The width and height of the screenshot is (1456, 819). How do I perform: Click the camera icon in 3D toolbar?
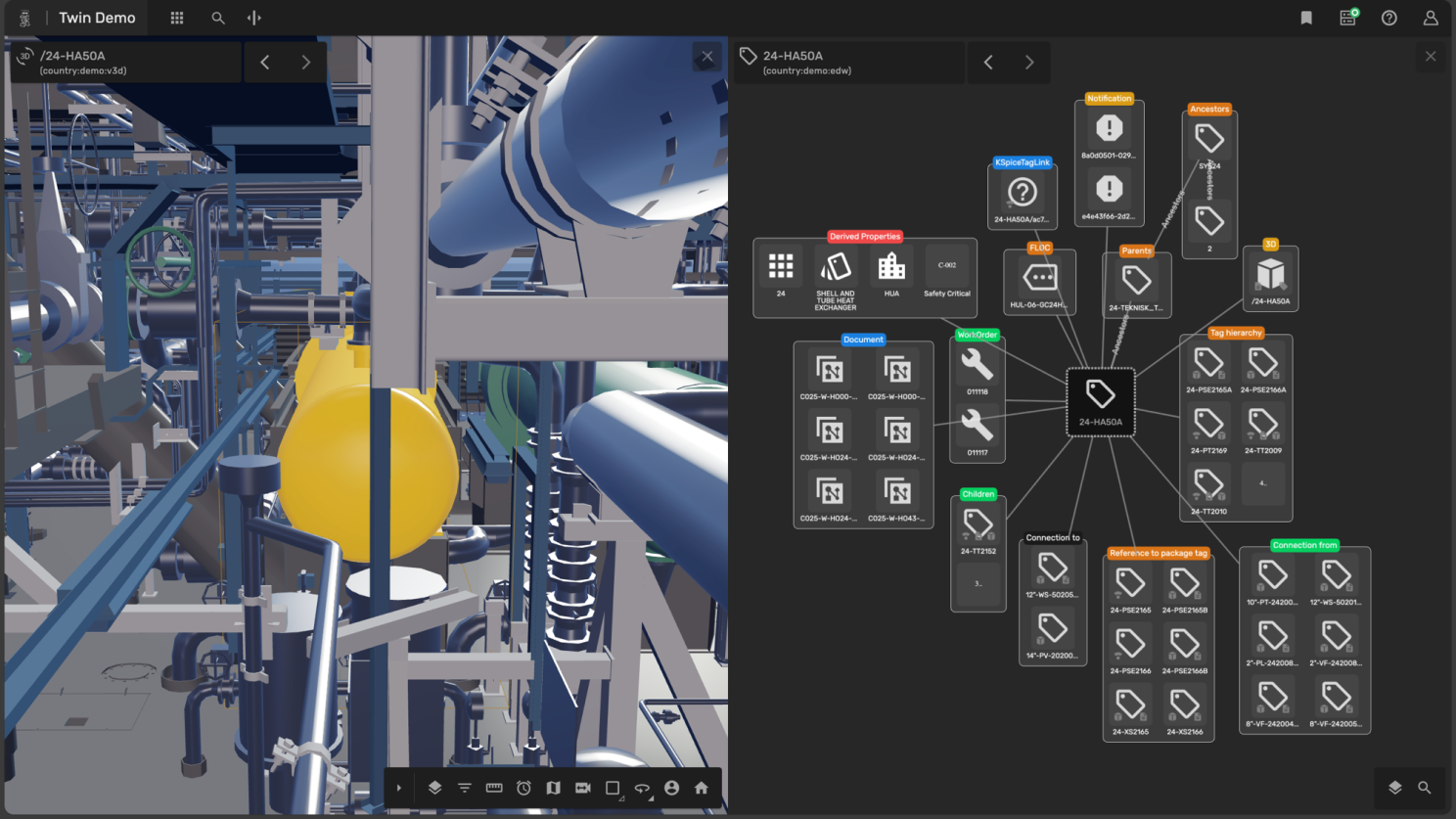click(x=583, y=788)
